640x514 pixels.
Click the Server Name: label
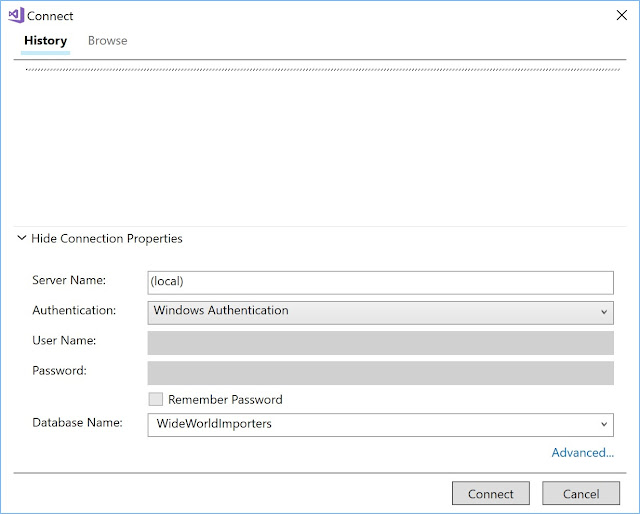(69, 280)
